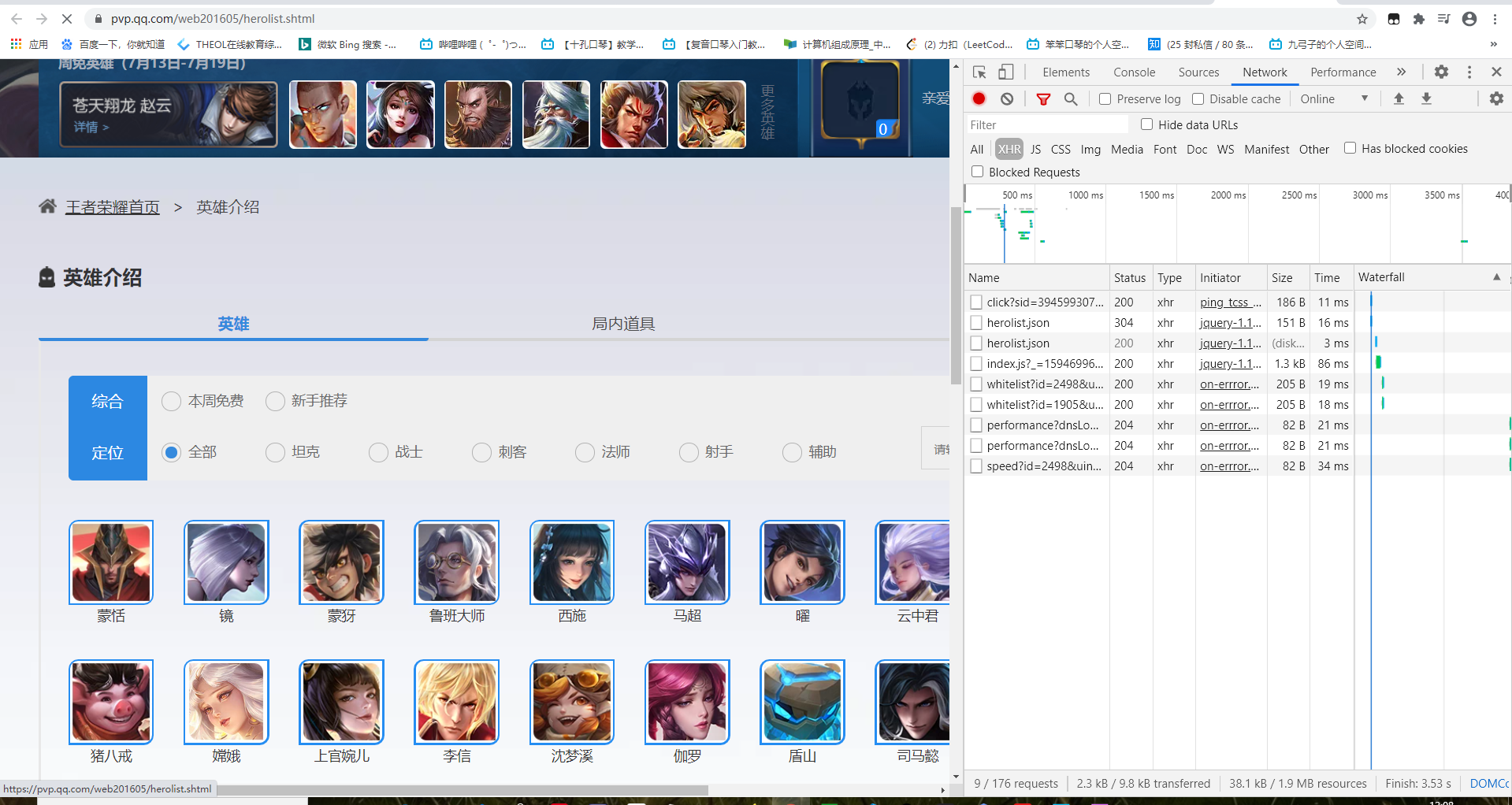Switch to the Console tab
Screen dimensions: 1512x805
coord(1134,72)
